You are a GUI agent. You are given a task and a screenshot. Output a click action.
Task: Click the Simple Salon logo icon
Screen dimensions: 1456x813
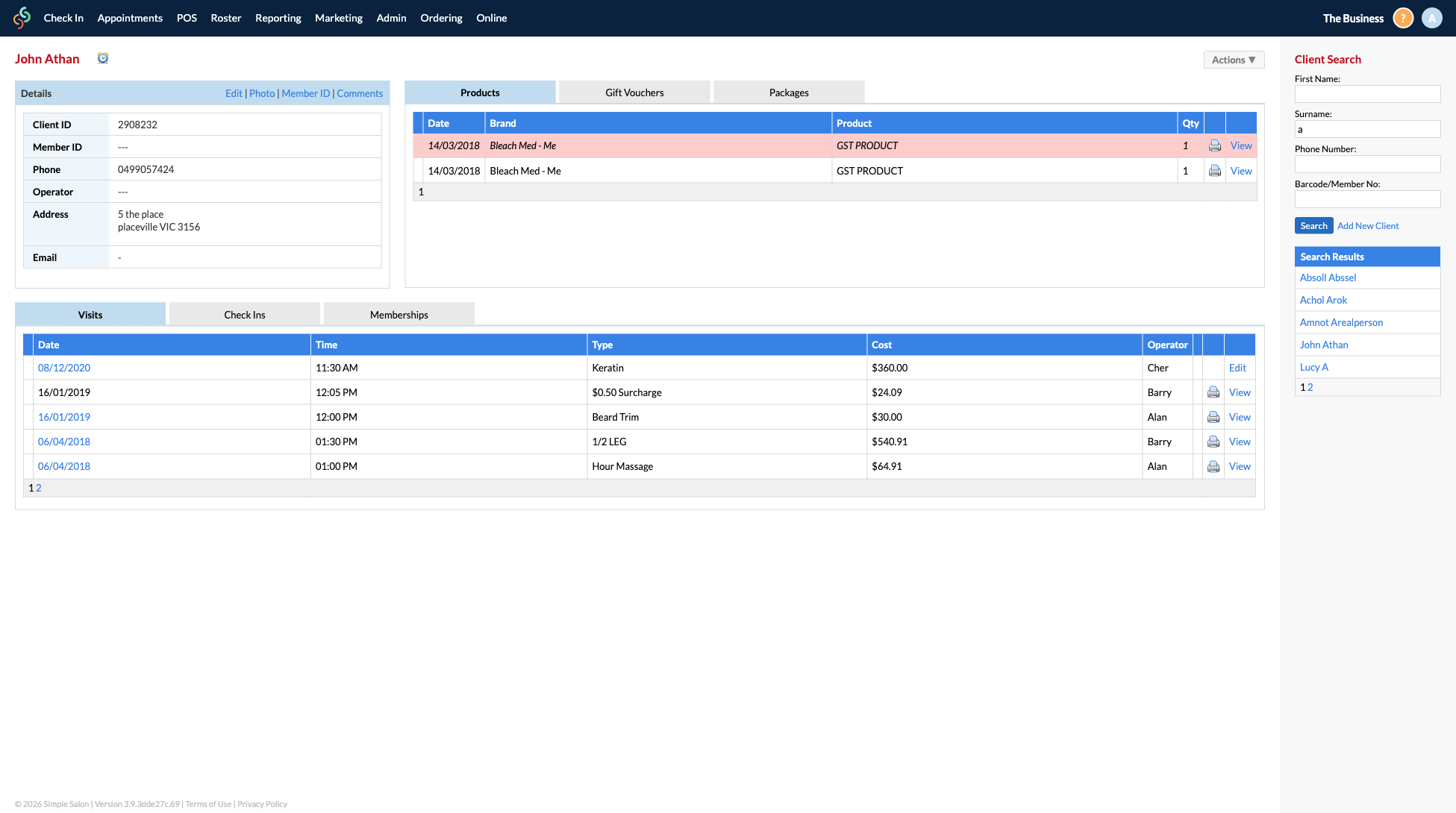coord(22,18)
